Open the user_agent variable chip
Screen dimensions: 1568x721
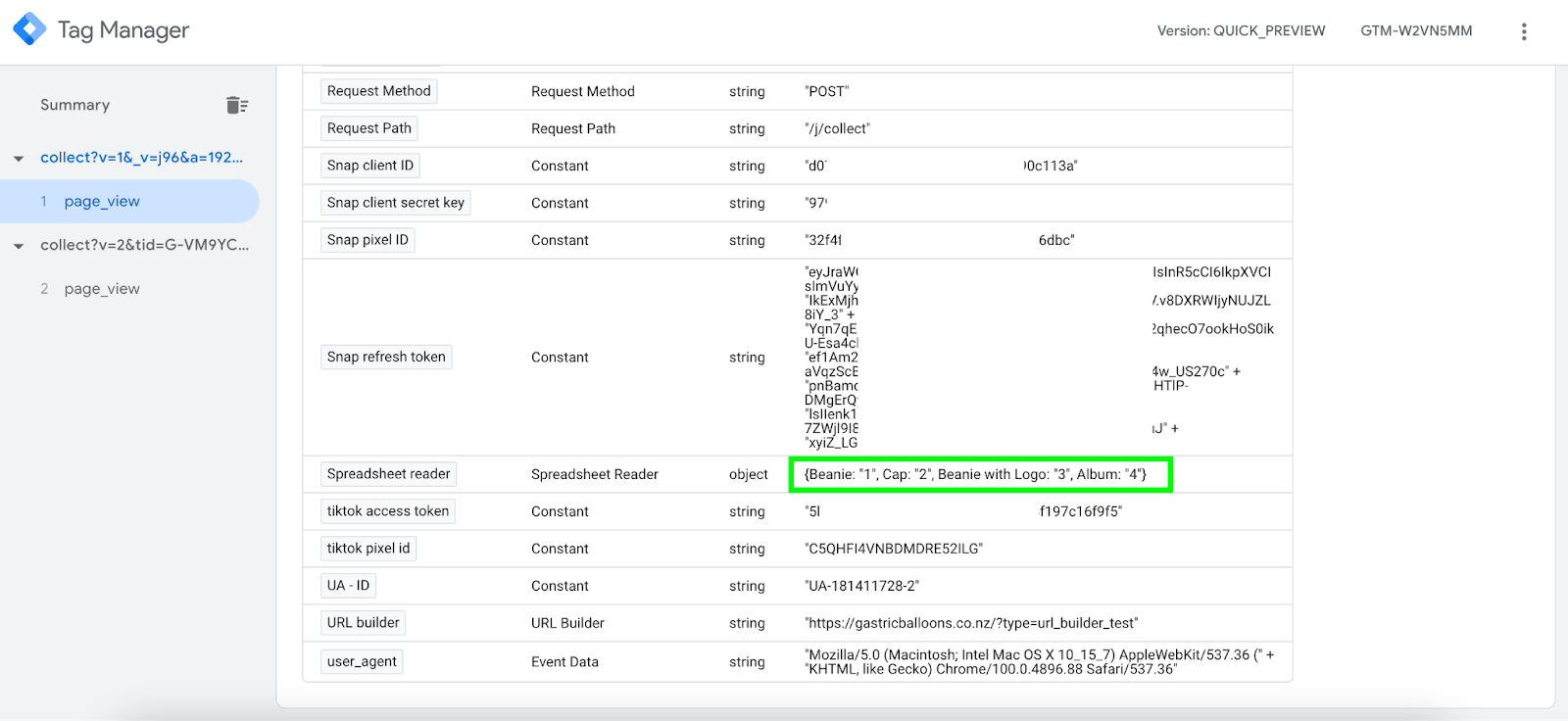coord(362,661)
